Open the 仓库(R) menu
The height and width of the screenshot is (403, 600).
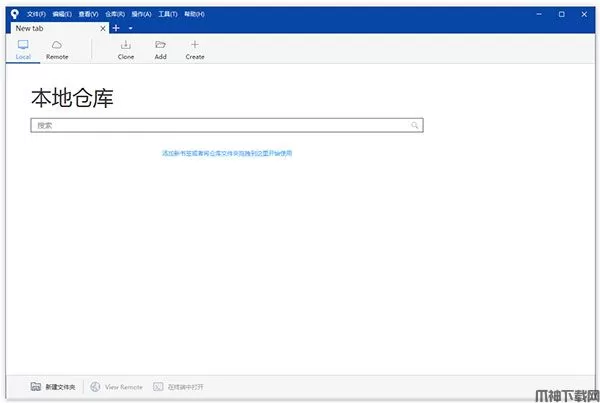pos(115,14)
